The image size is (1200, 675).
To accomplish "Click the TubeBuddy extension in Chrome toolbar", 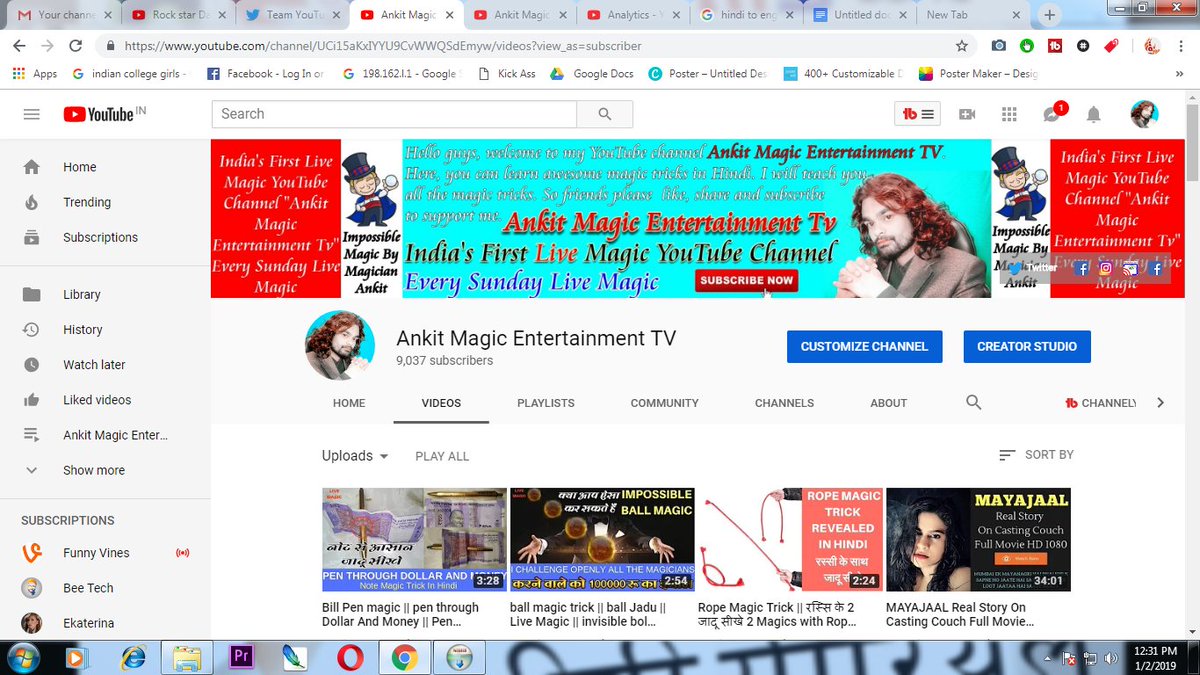I will pyautogui.click(x=1055, y=46).
